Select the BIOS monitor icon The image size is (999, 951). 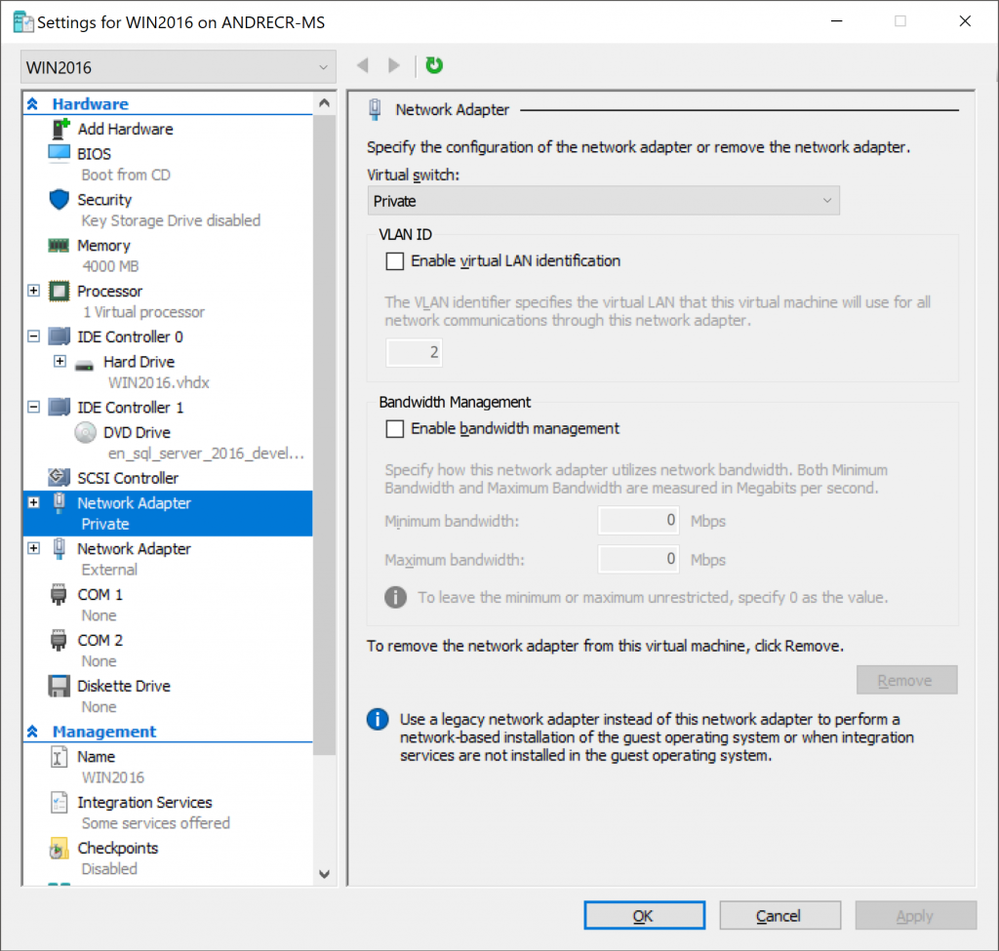[59, 154]
